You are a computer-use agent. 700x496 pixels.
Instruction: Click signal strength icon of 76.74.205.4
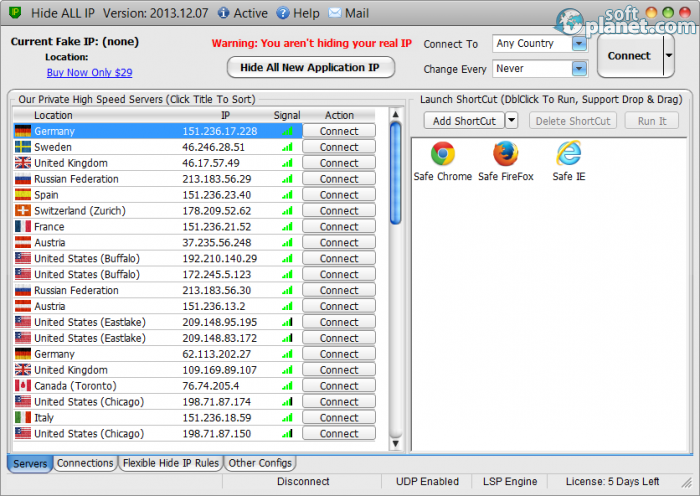tap(288, 386)
